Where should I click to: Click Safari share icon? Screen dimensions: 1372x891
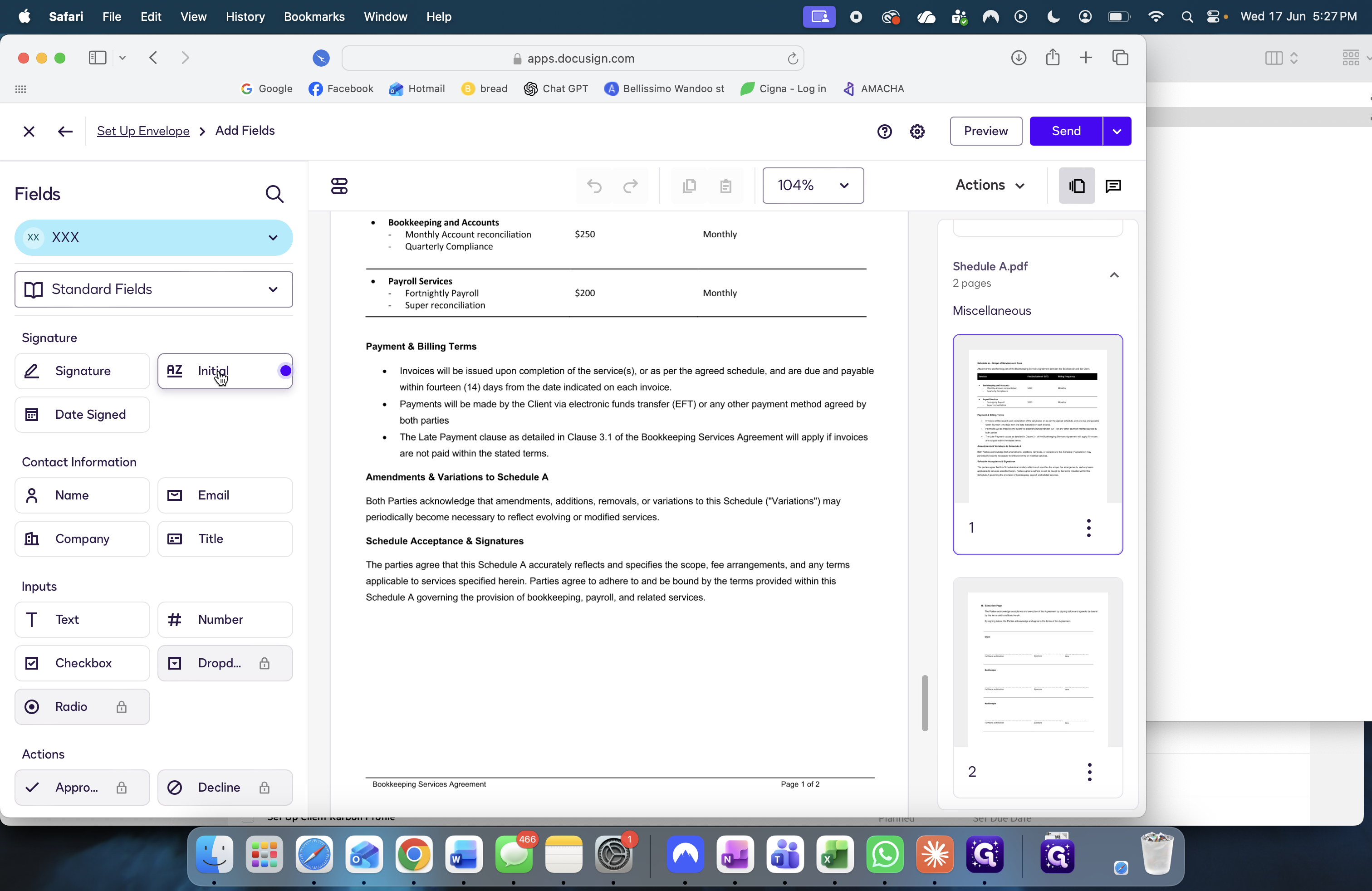click(1053, 58)
